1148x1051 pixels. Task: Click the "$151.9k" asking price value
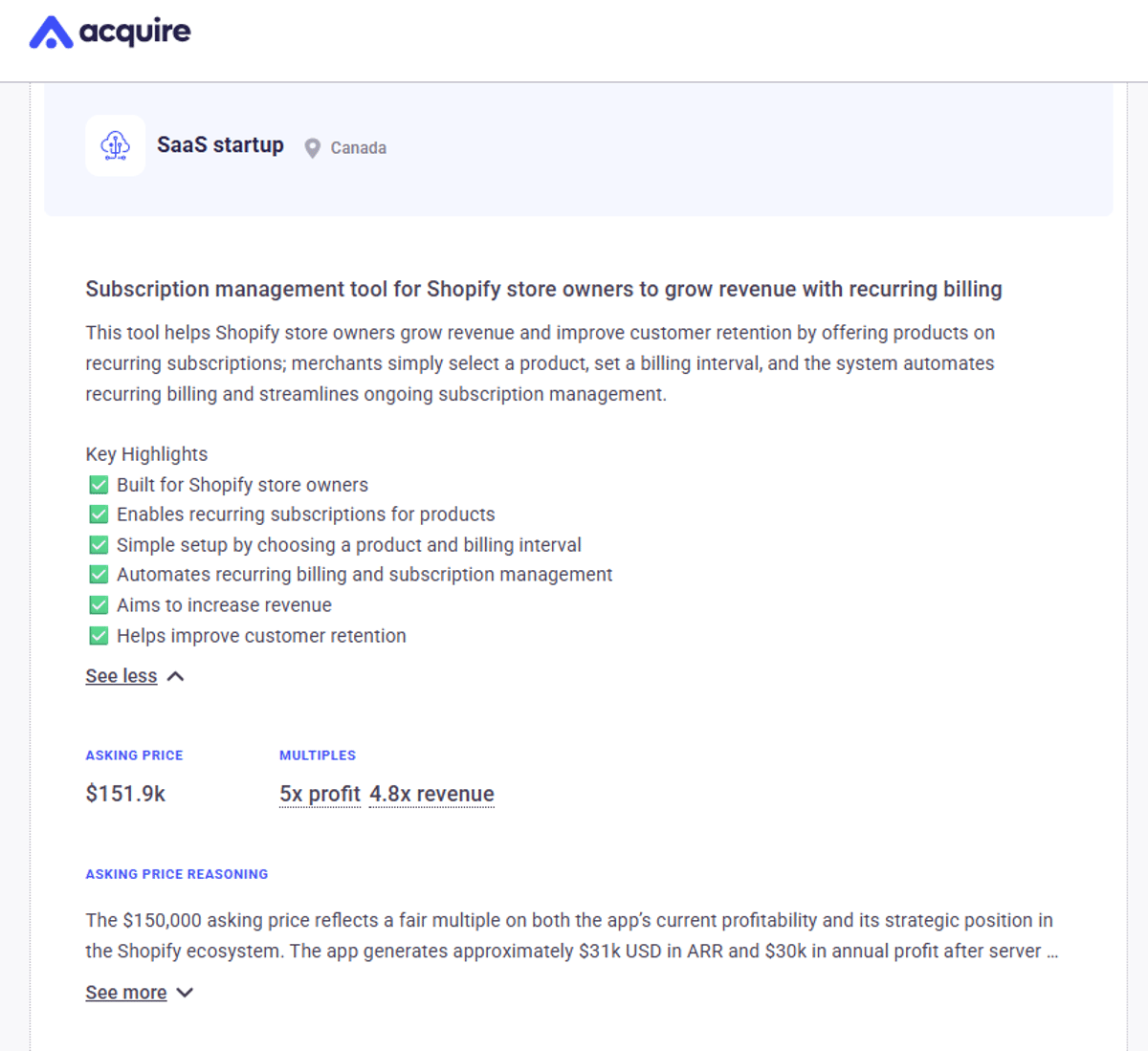(x=125, y=793)
